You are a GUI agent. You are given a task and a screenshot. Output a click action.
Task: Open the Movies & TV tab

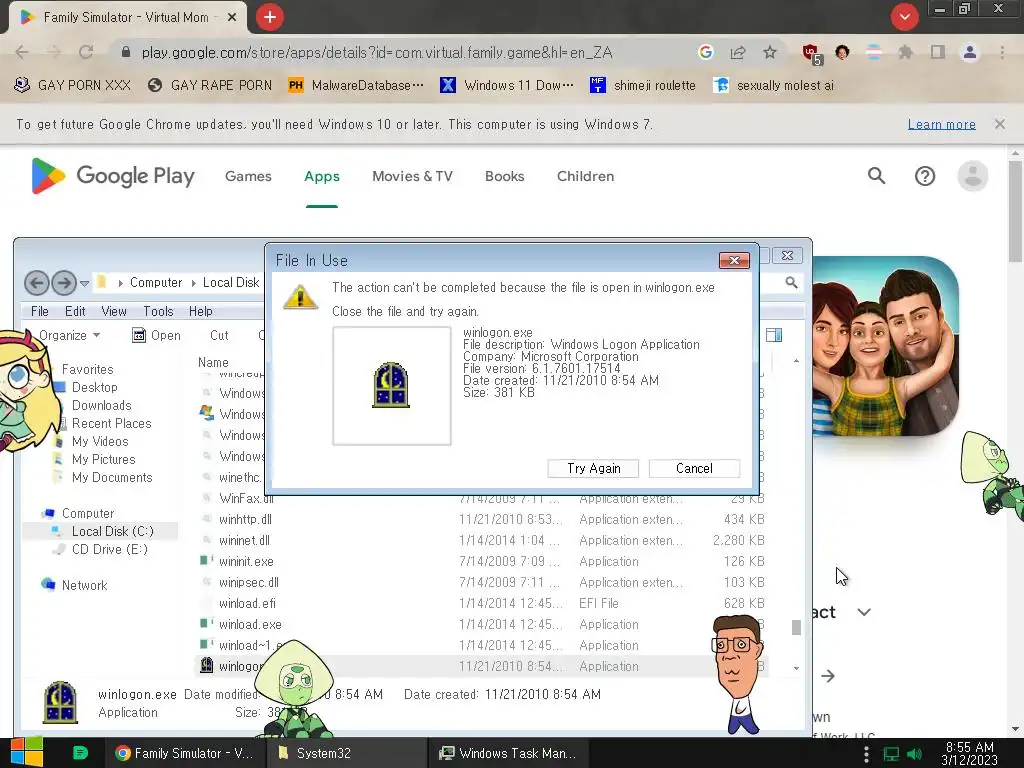pos(412,176)
